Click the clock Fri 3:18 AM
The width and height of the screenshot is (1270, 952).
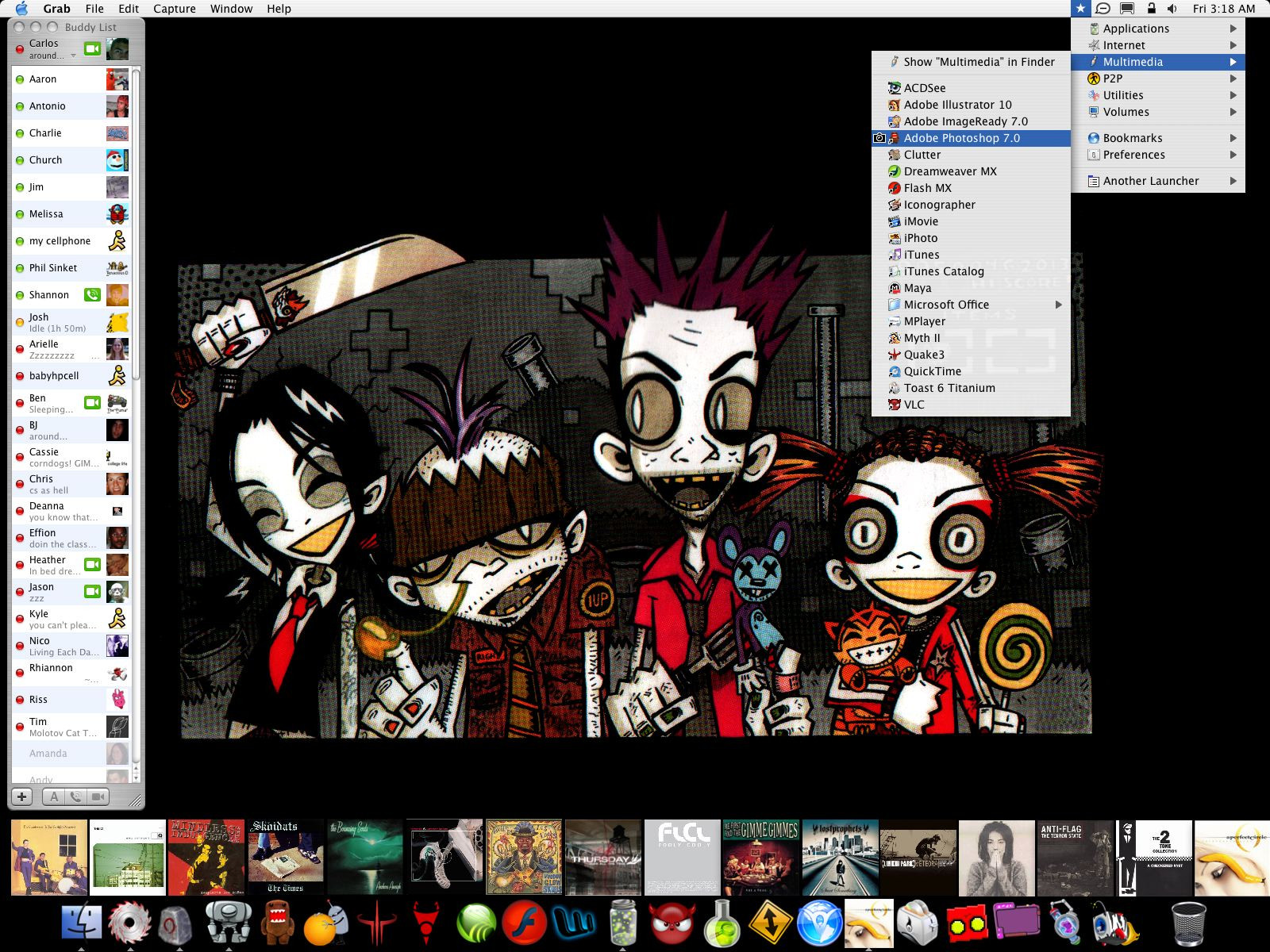tap(1223, 9)
